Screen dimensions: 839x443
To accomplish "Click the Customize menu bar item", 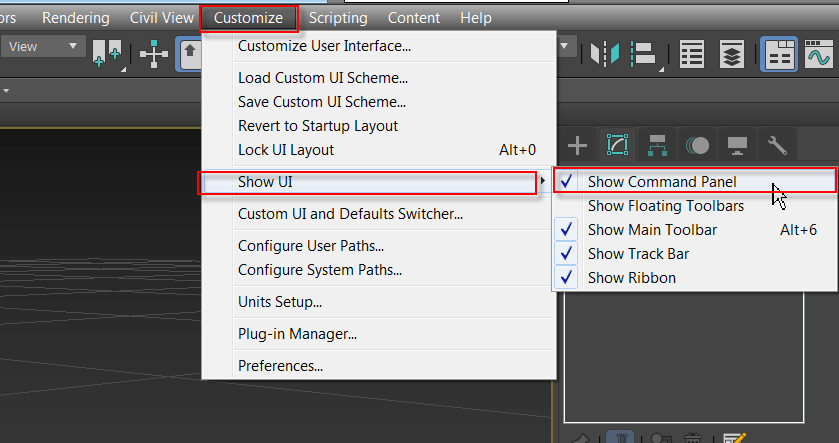I will [x=248, y=18].
